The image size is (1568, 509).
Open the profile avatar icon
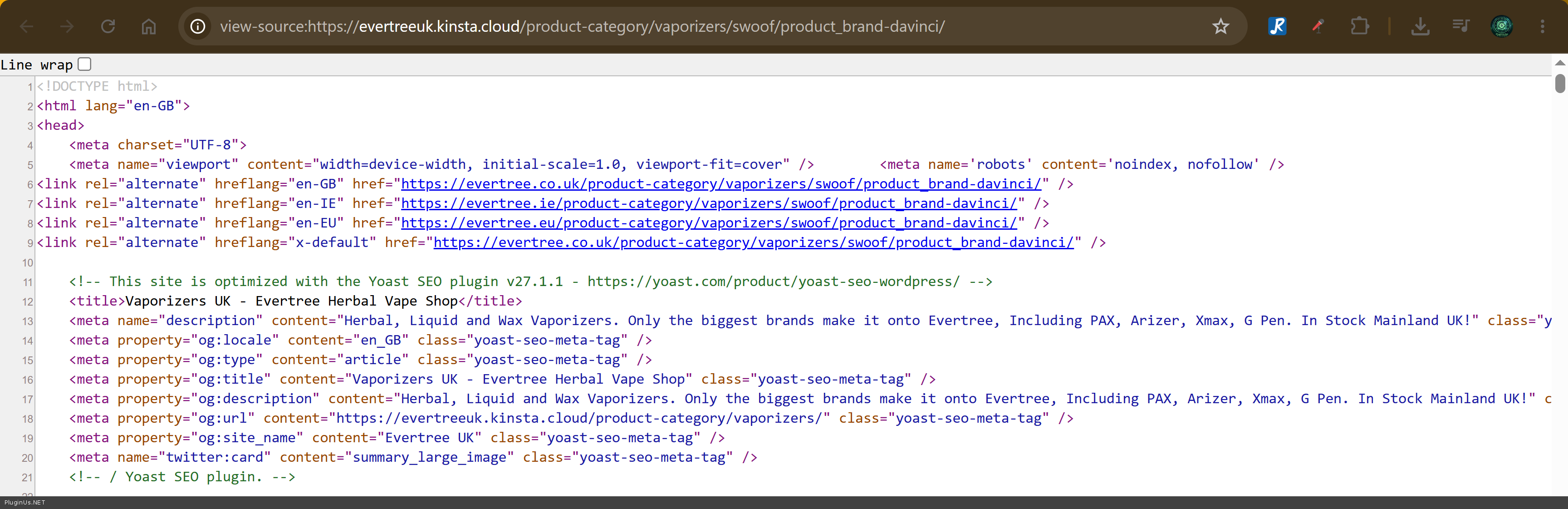tap(1502, 26)
